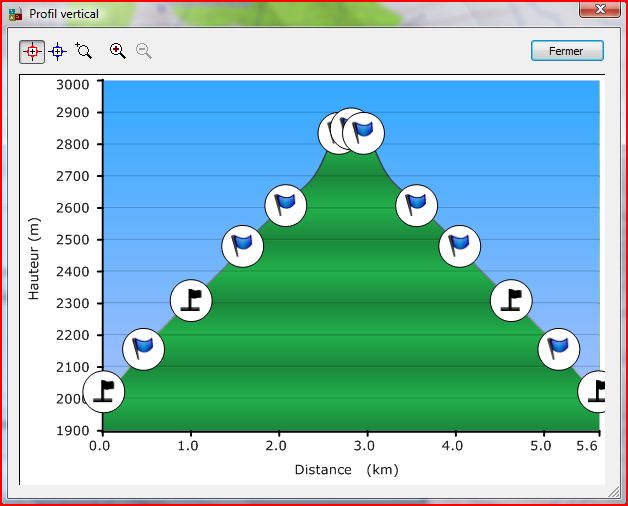Screen dimensions: 628x506
Task: Select the blue crosshair cursor tool
Action: 58,51
